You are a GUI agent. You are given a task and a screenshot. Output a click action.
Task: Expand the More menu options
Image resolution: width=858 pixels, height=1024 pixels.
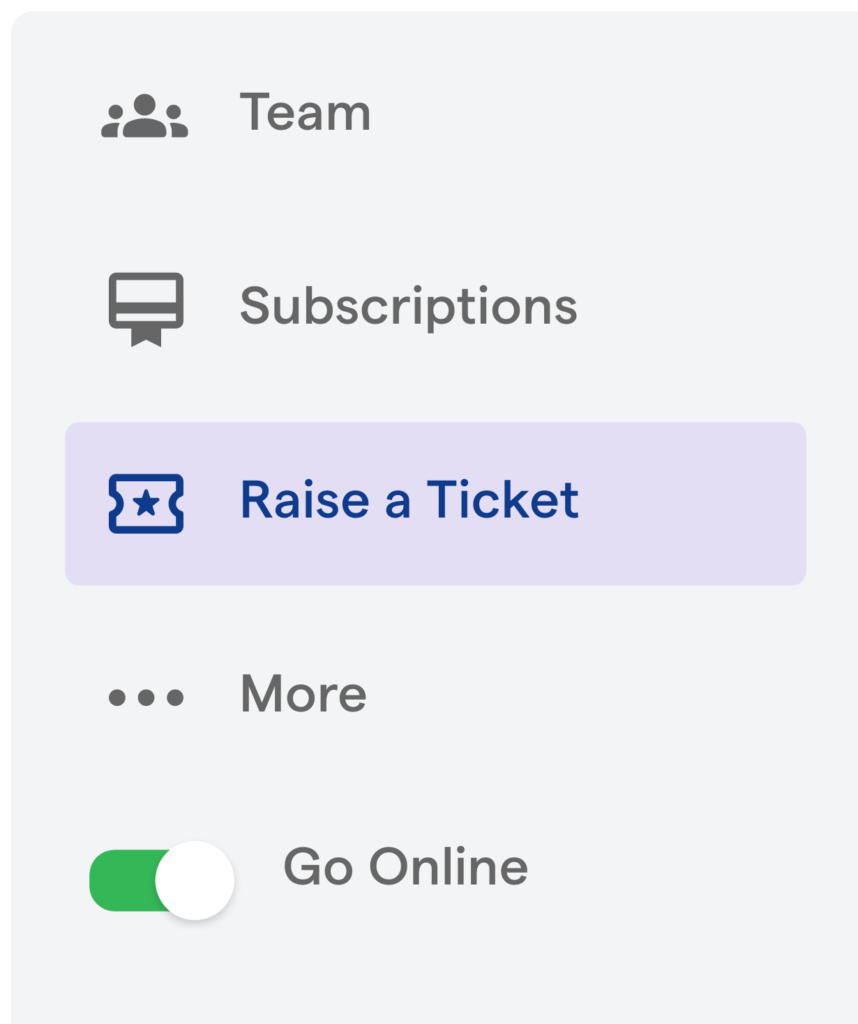click(303, 694)
